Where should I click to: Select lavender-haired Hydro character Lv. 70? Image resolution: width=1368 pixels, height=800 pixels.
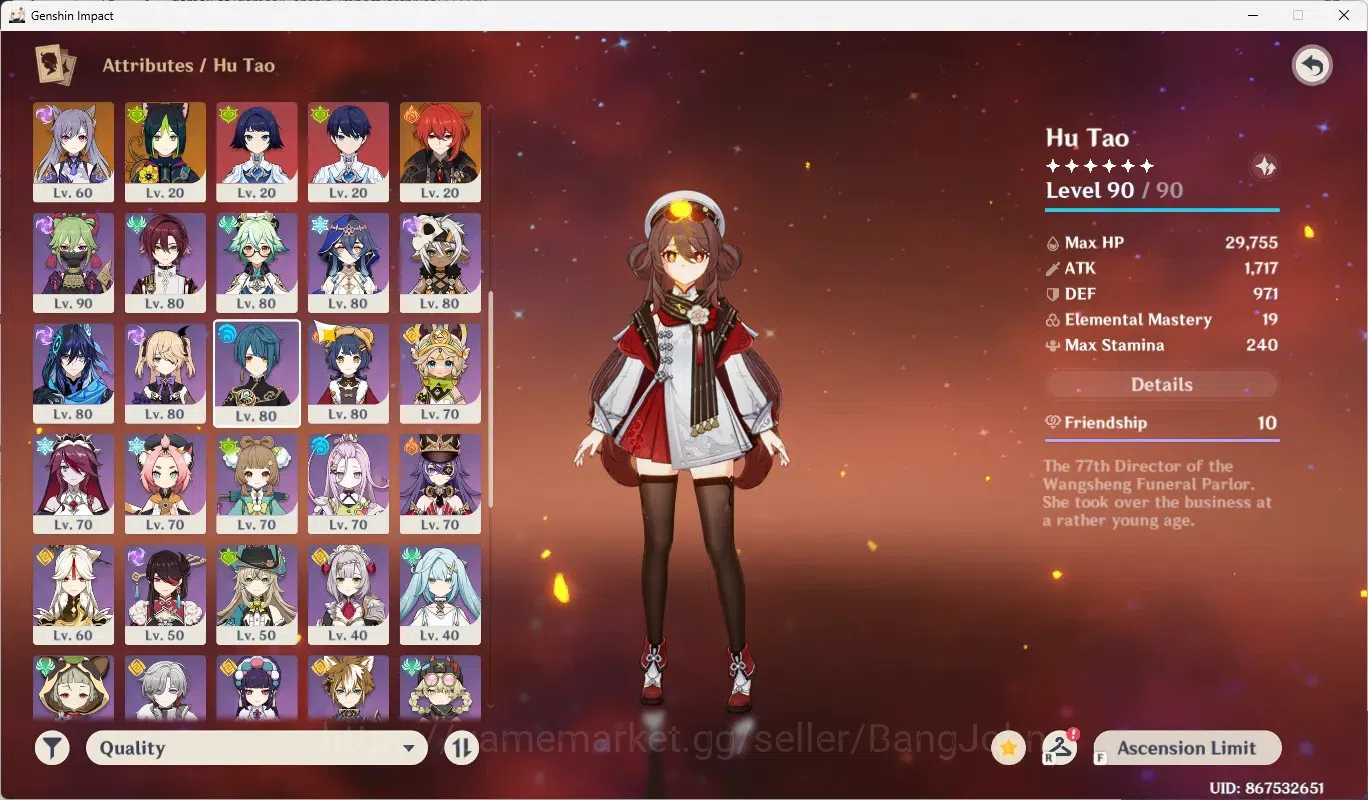[348, 484]
